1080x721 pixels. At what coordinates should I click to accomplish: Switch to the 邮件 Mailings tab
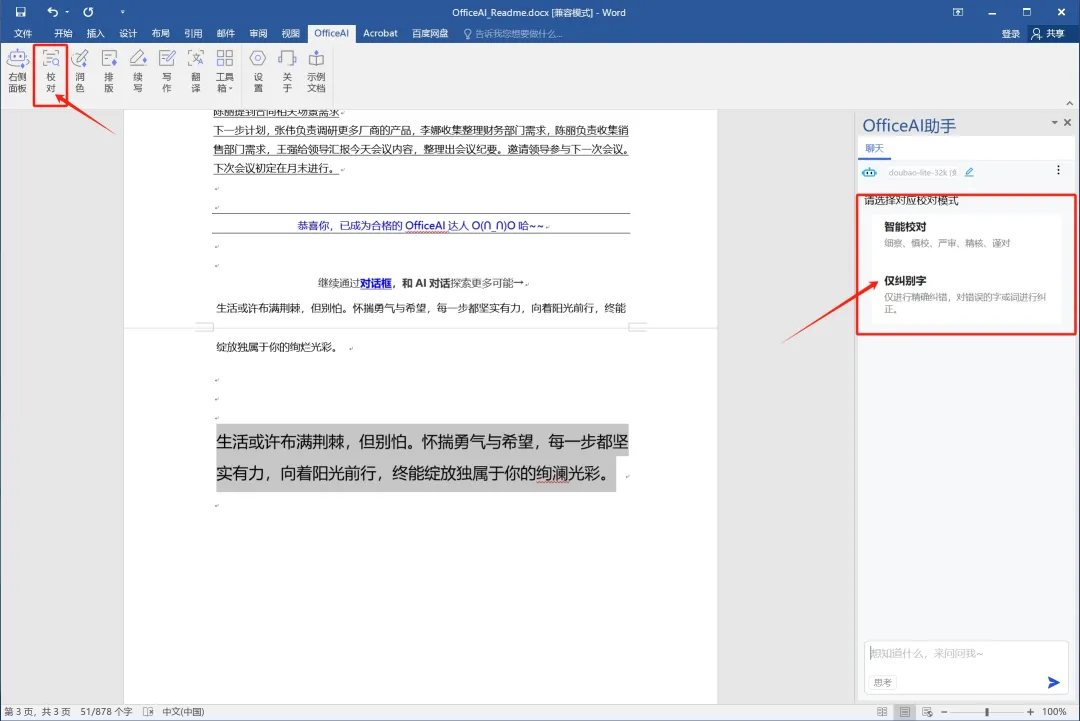coord(226,33)
